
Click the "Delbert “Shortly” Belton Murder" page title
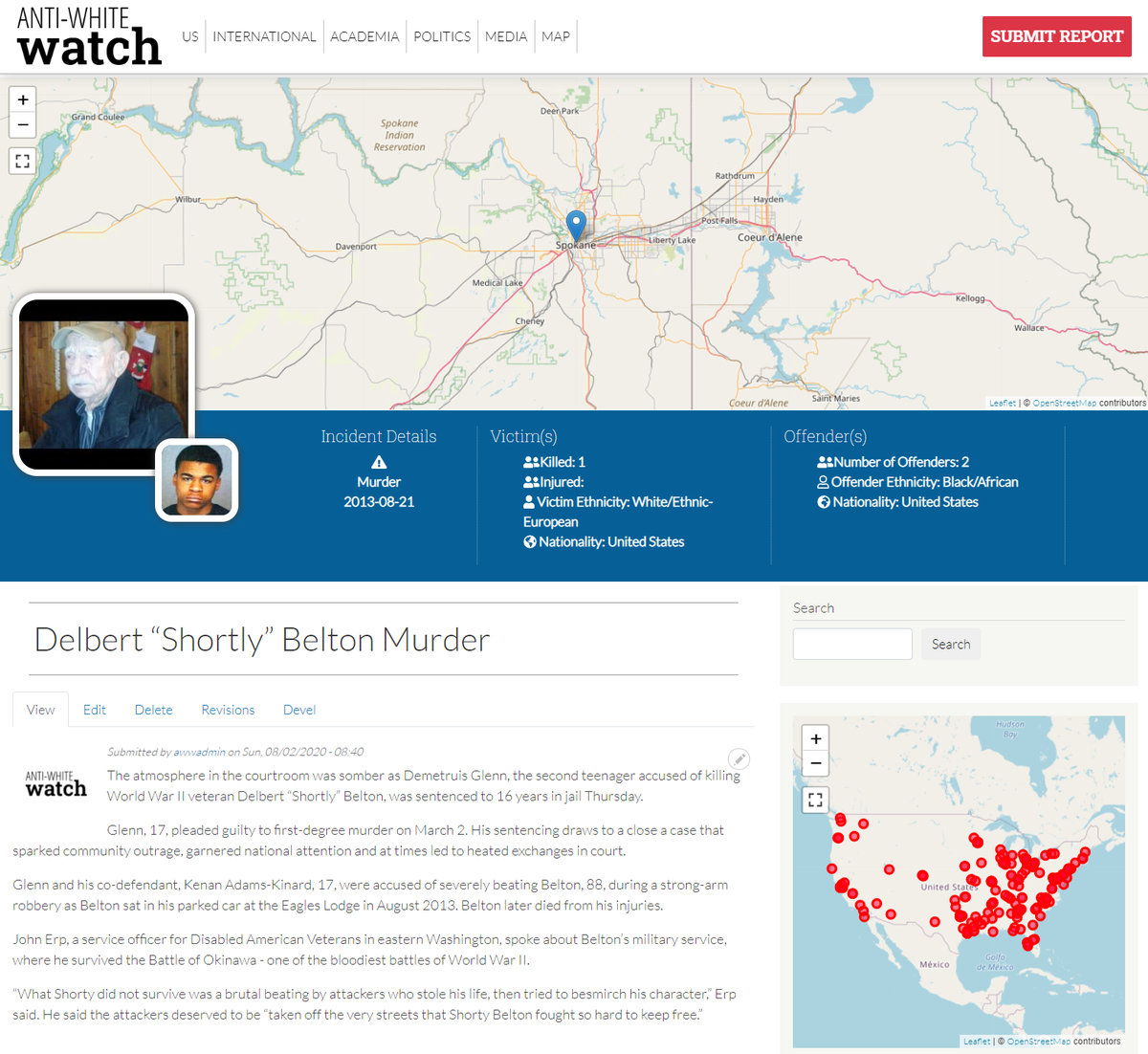262,640
